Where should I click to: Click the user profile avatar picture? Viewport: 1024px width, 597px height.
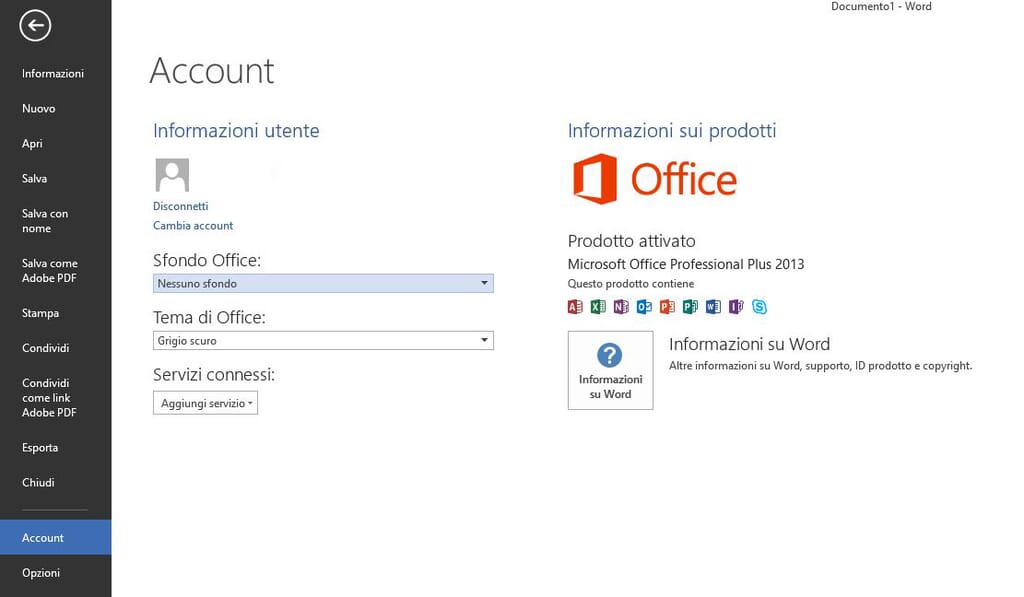[172, 175]
